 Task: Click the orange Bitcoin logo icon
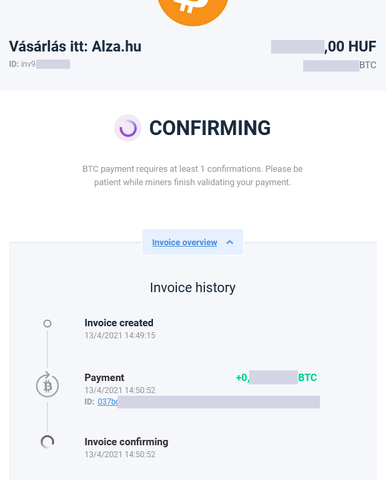[x=193, y=10]
